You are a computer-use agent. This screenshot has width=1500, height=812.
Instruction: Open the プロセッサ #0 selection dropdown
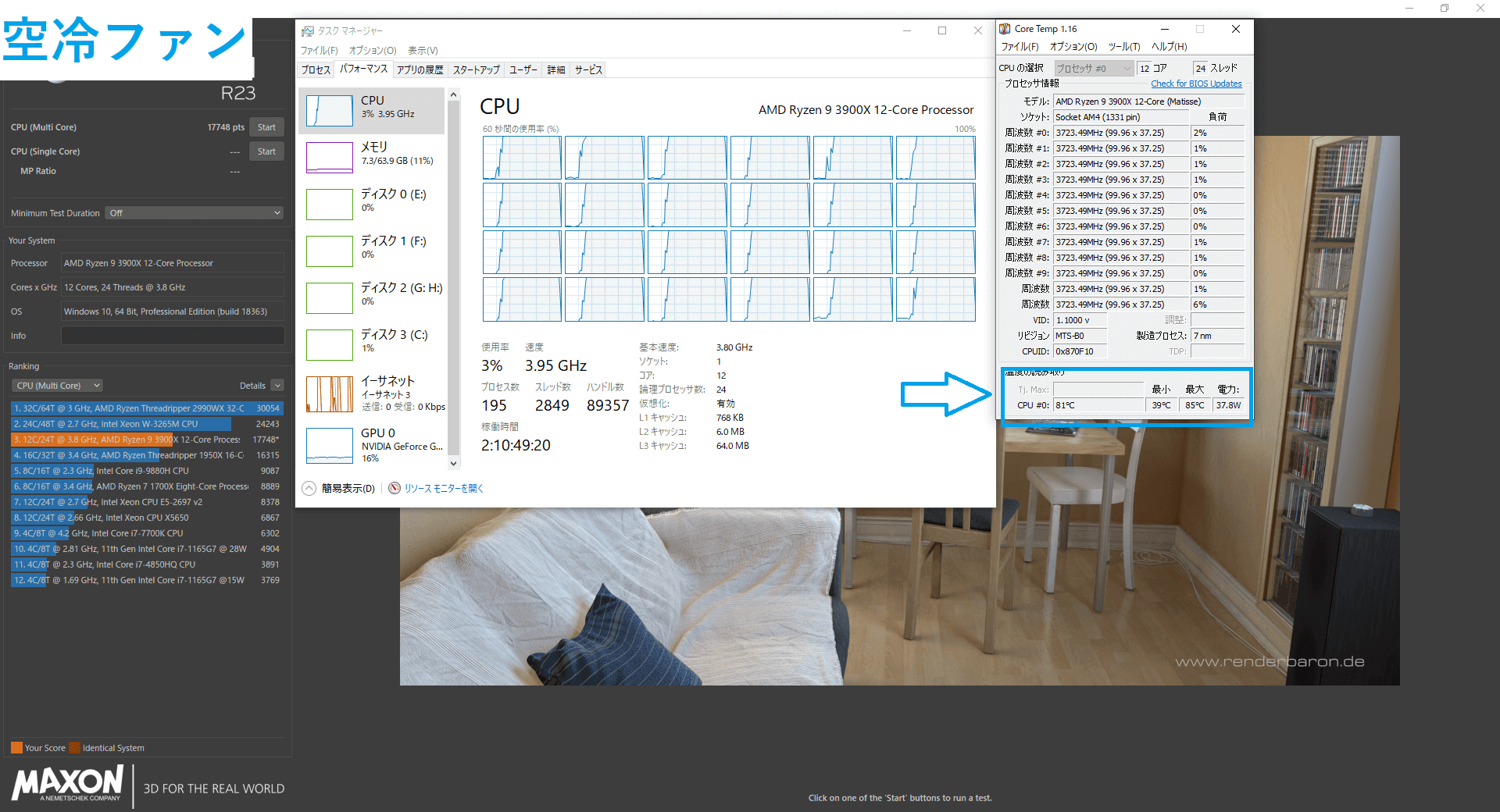[x=1093, y=69]
